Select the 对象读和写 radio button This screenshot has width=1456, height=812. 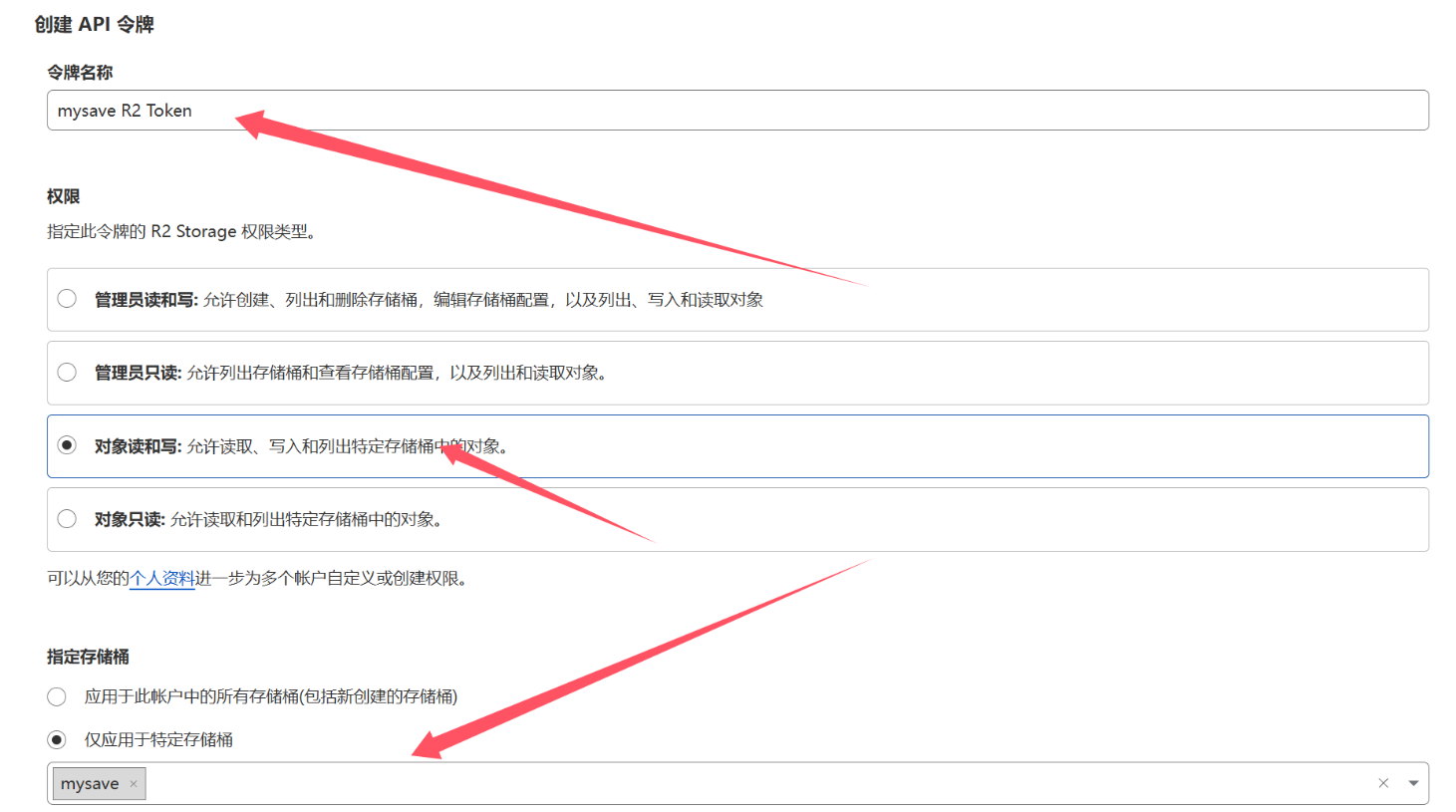tap(67, 445)
